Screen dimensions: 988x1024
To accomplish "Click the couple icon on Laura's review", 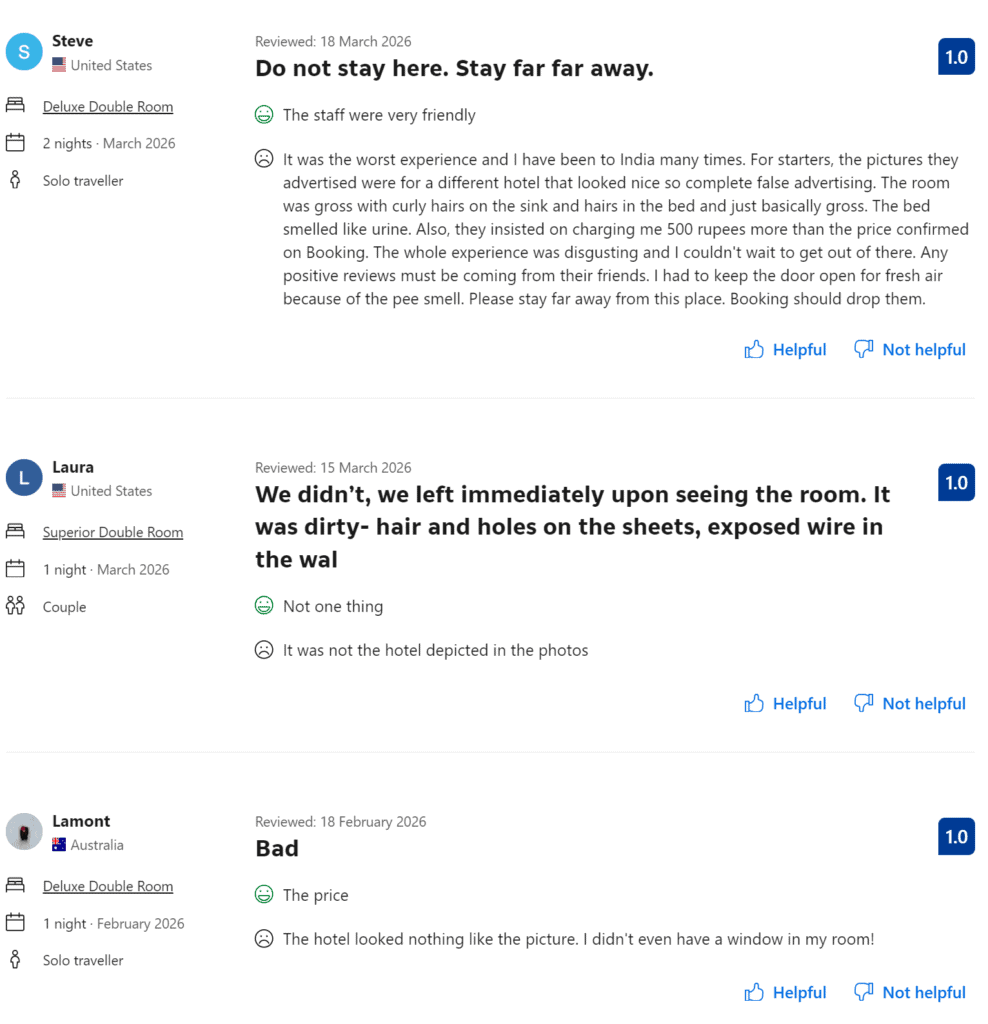I will (16, 605).
